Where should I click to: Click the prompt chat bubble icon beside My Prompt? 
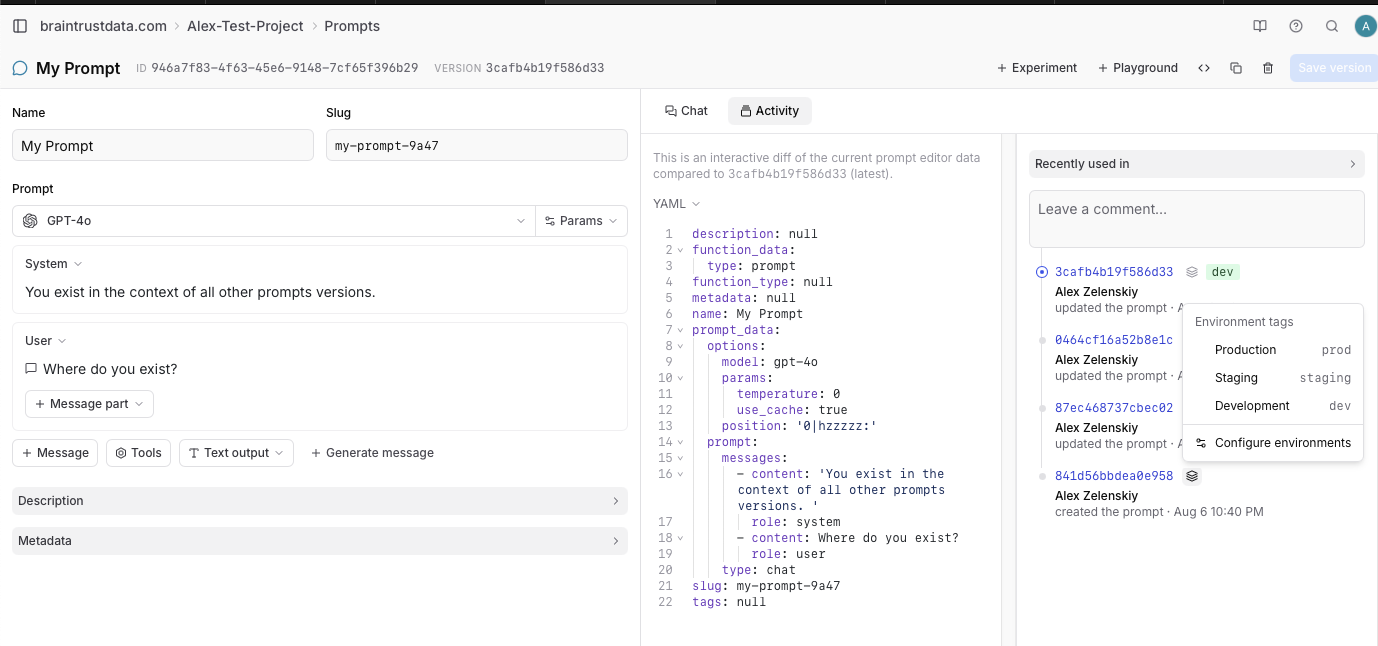click(x=20, y=68)
